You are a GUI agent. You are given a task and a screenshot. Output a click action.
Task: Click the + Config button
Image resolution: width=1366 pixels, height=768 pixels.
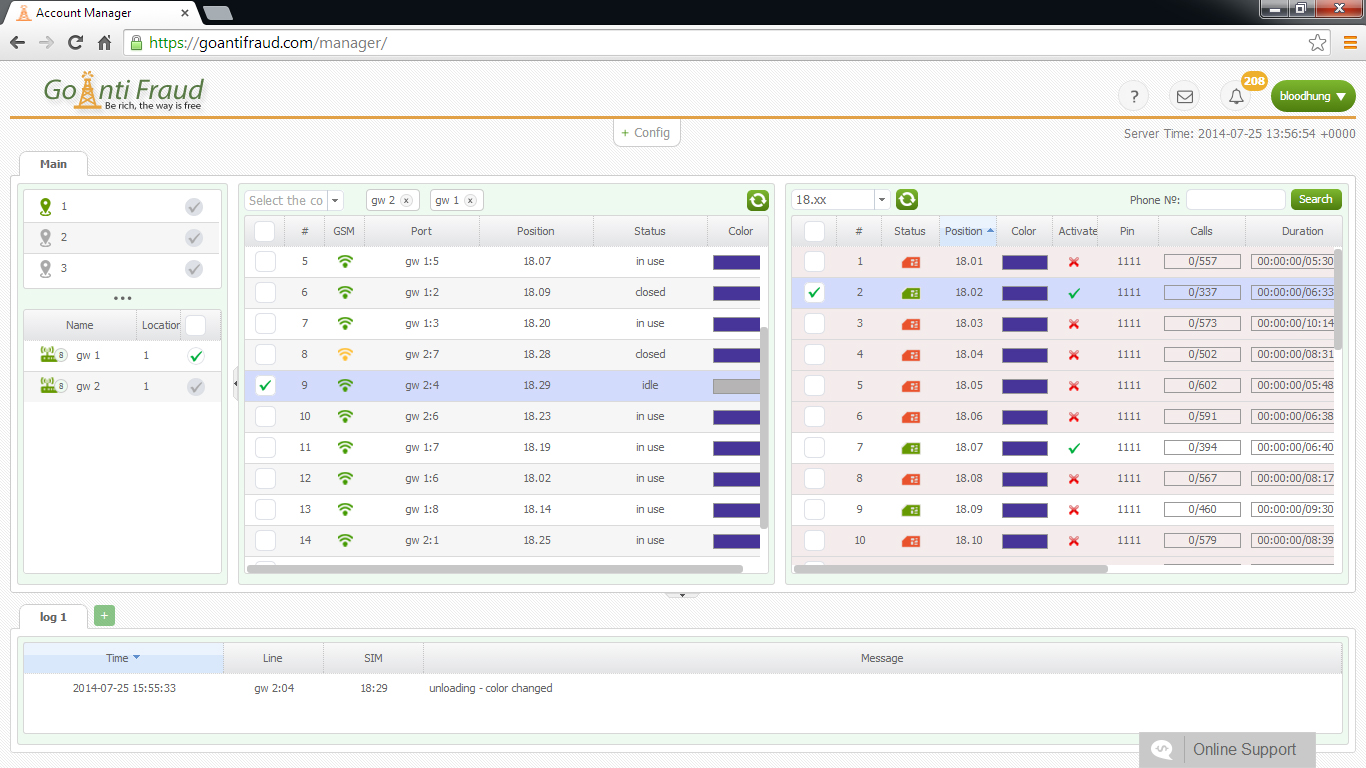646,133
